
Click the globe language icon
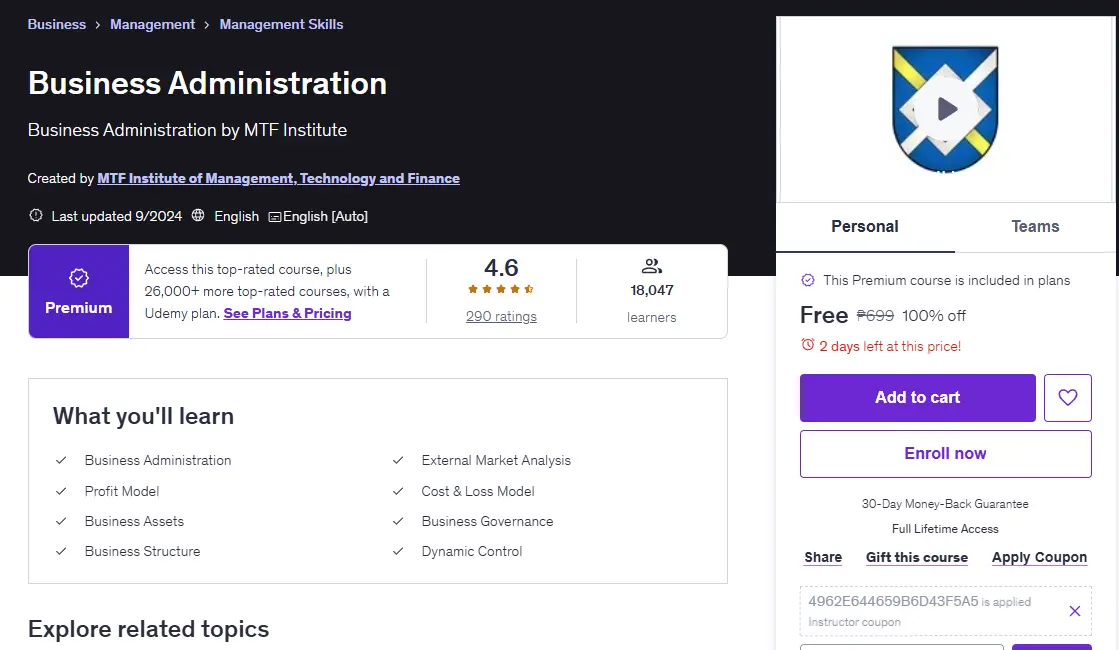pyautogui.click(x=198, y=215)
